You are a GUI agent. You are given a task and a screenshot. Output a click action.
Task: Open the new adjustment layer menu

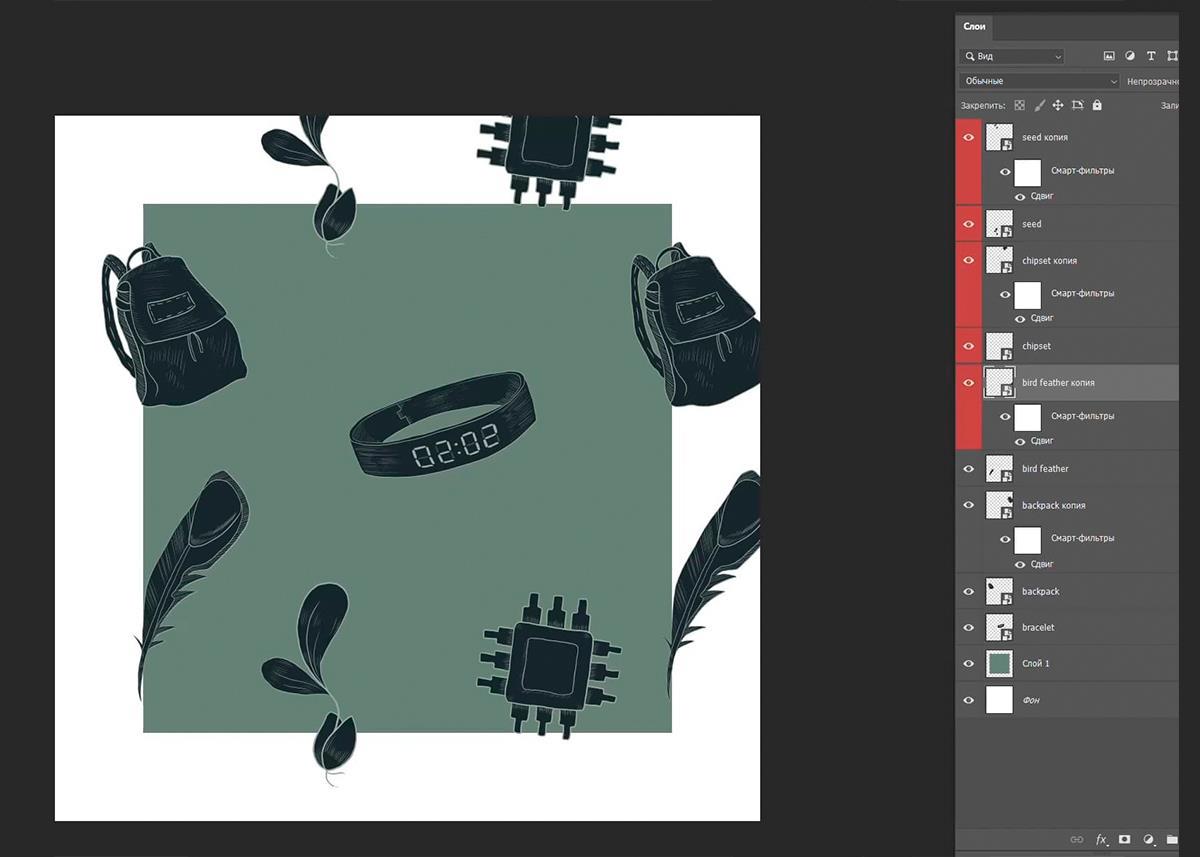[x=1149, y=839]
